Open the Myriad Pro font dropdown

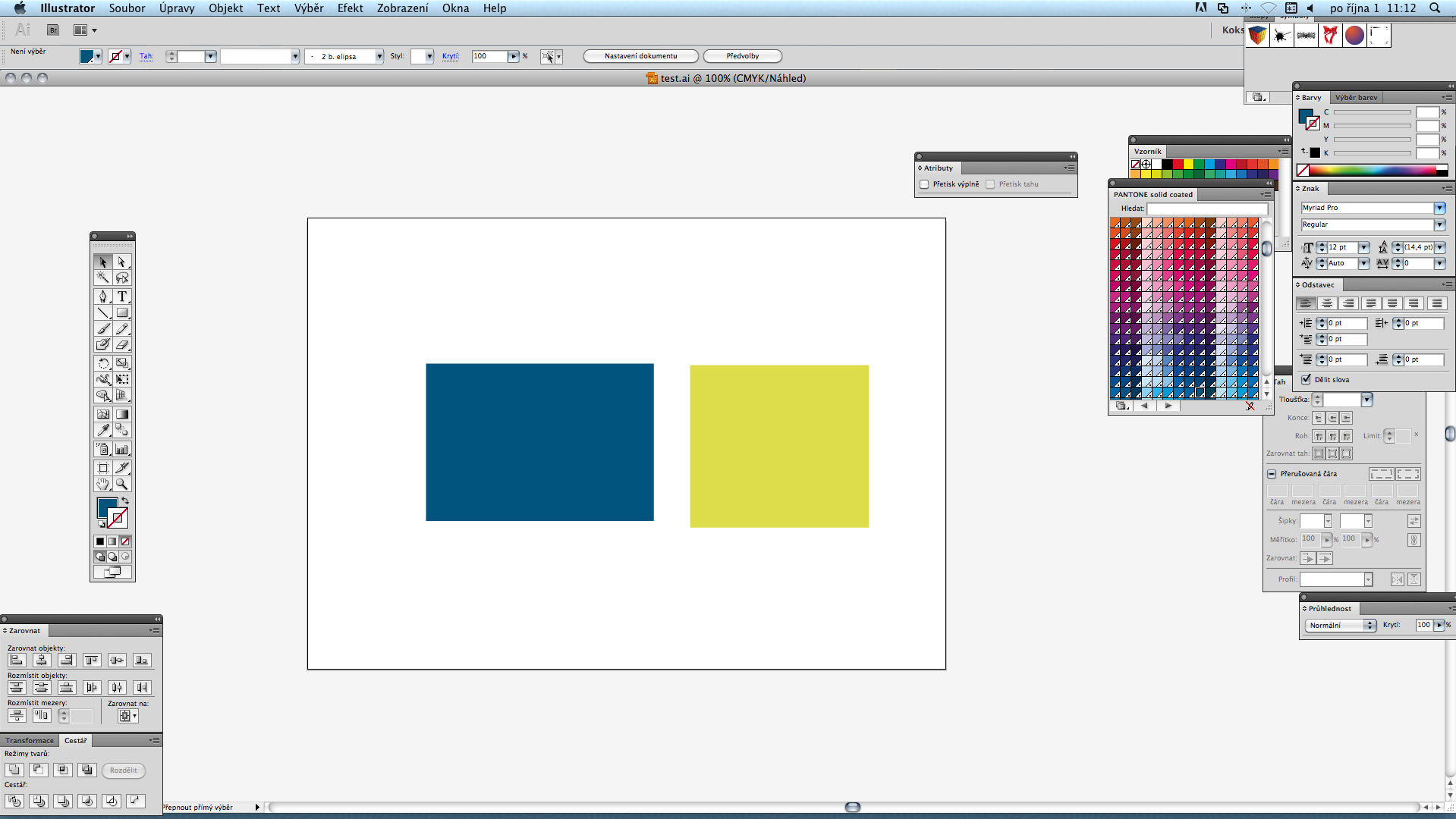1439,208
